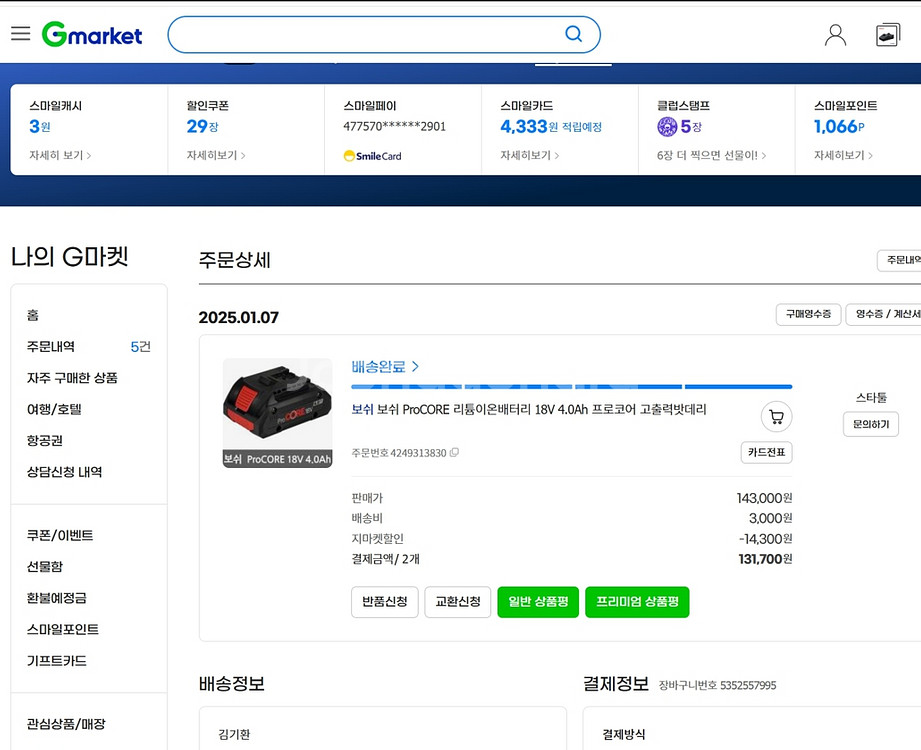This screenshot has height=750, width=921.
Task: Open '6장 더 찍으면 선물이!' link
Action: pos(711,155)
